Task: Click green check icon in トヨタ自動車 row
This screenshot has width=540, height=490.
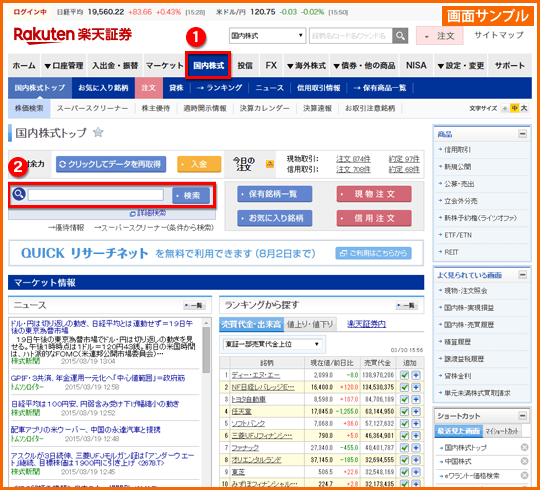Action: coord(404,399)
